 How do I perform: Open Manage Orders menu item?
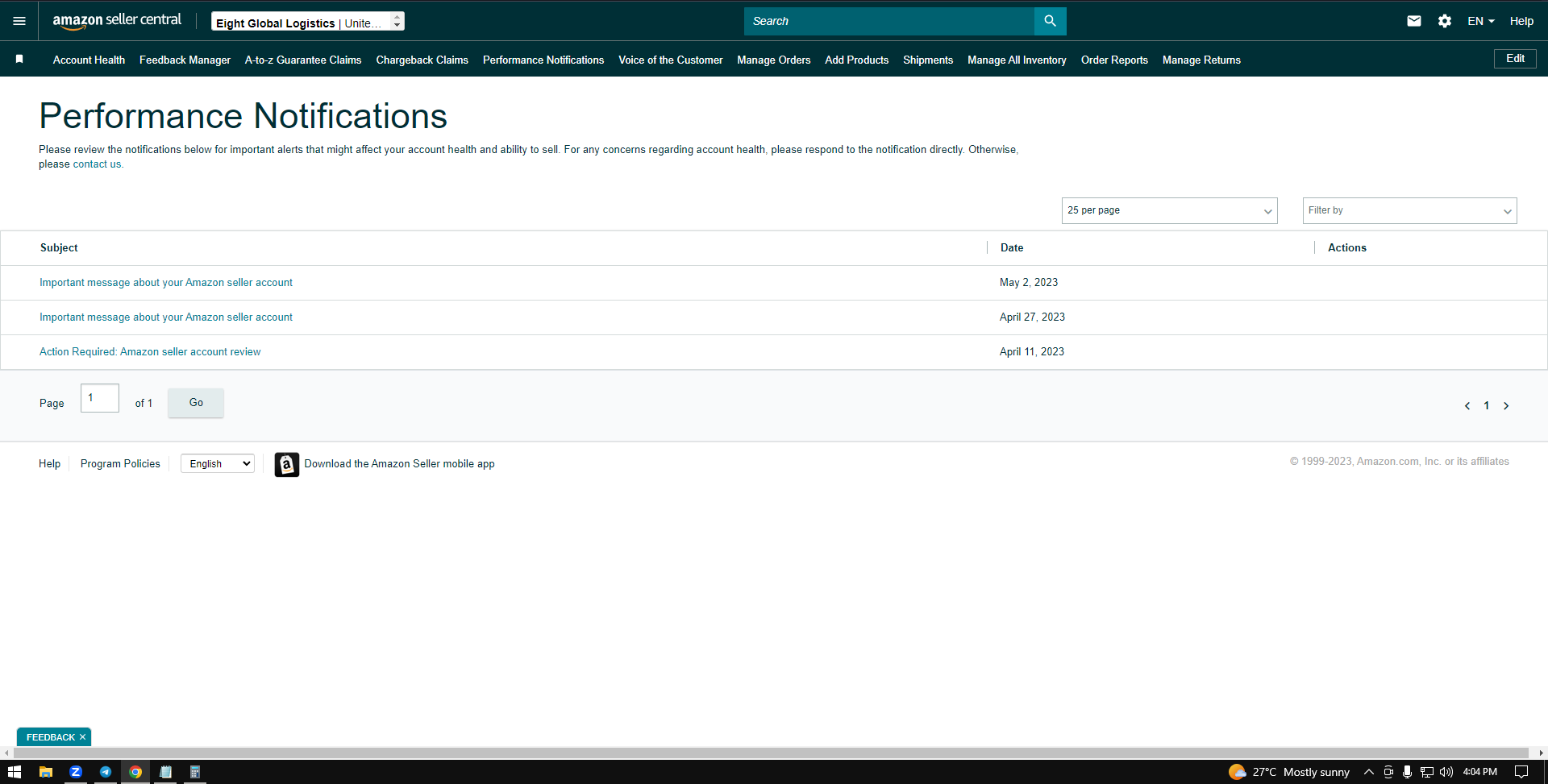[x=773, y=60]
